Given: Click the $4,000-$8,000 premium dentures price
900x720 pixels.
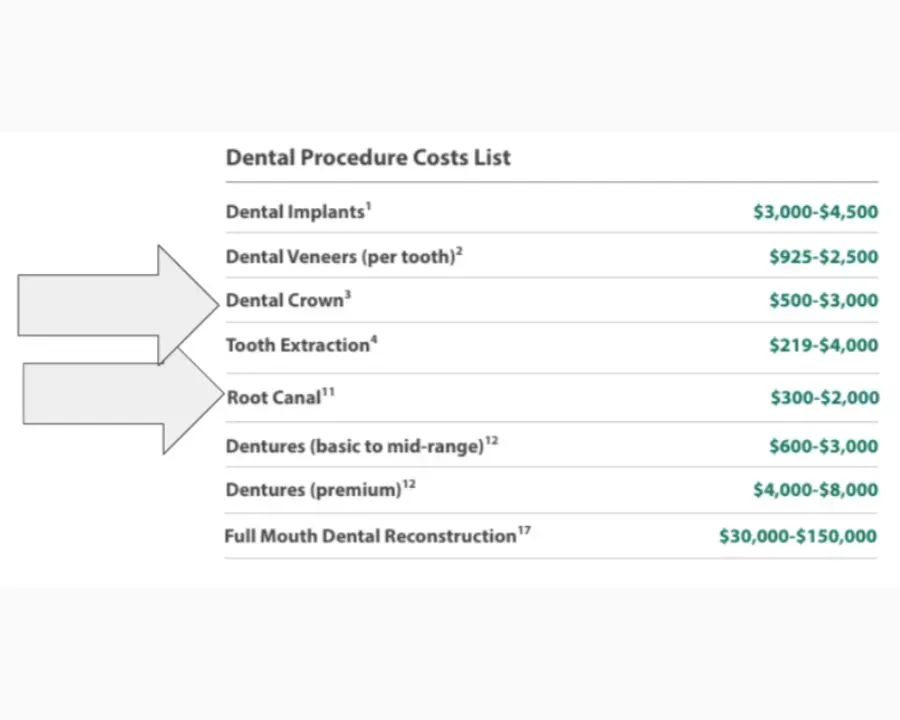Looking at the screenshot, I should tap(815, 491).
